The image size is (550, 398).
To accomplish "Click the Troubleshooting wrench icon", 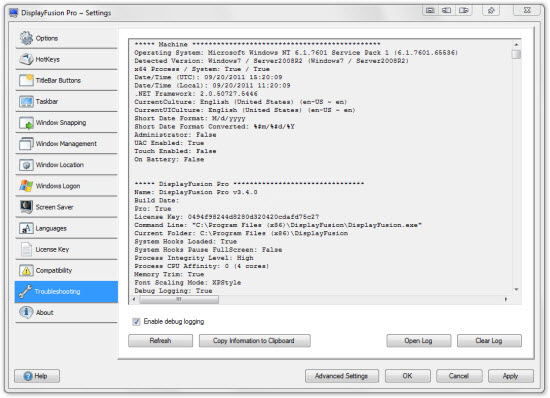I will [x=25, y=291].
